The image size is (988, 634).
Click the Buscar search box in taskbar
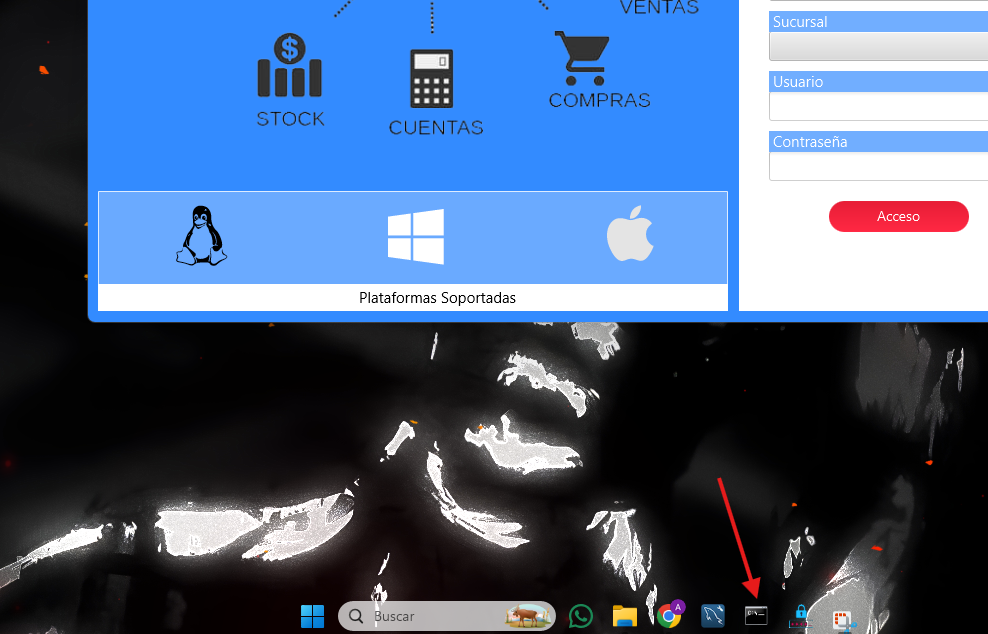(x=440, y=616)
